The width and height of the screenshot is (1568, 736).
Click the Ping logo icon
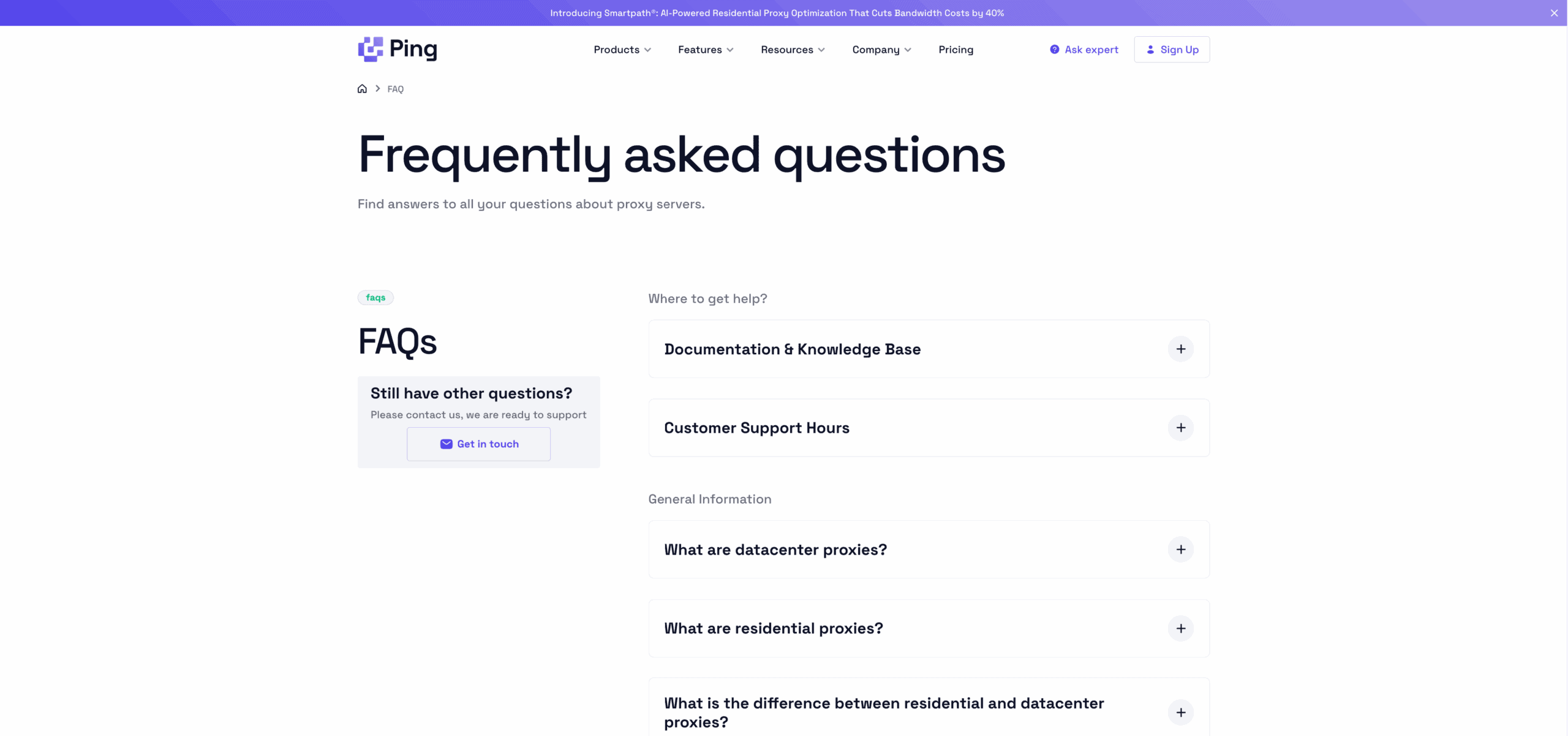(371, 49)
